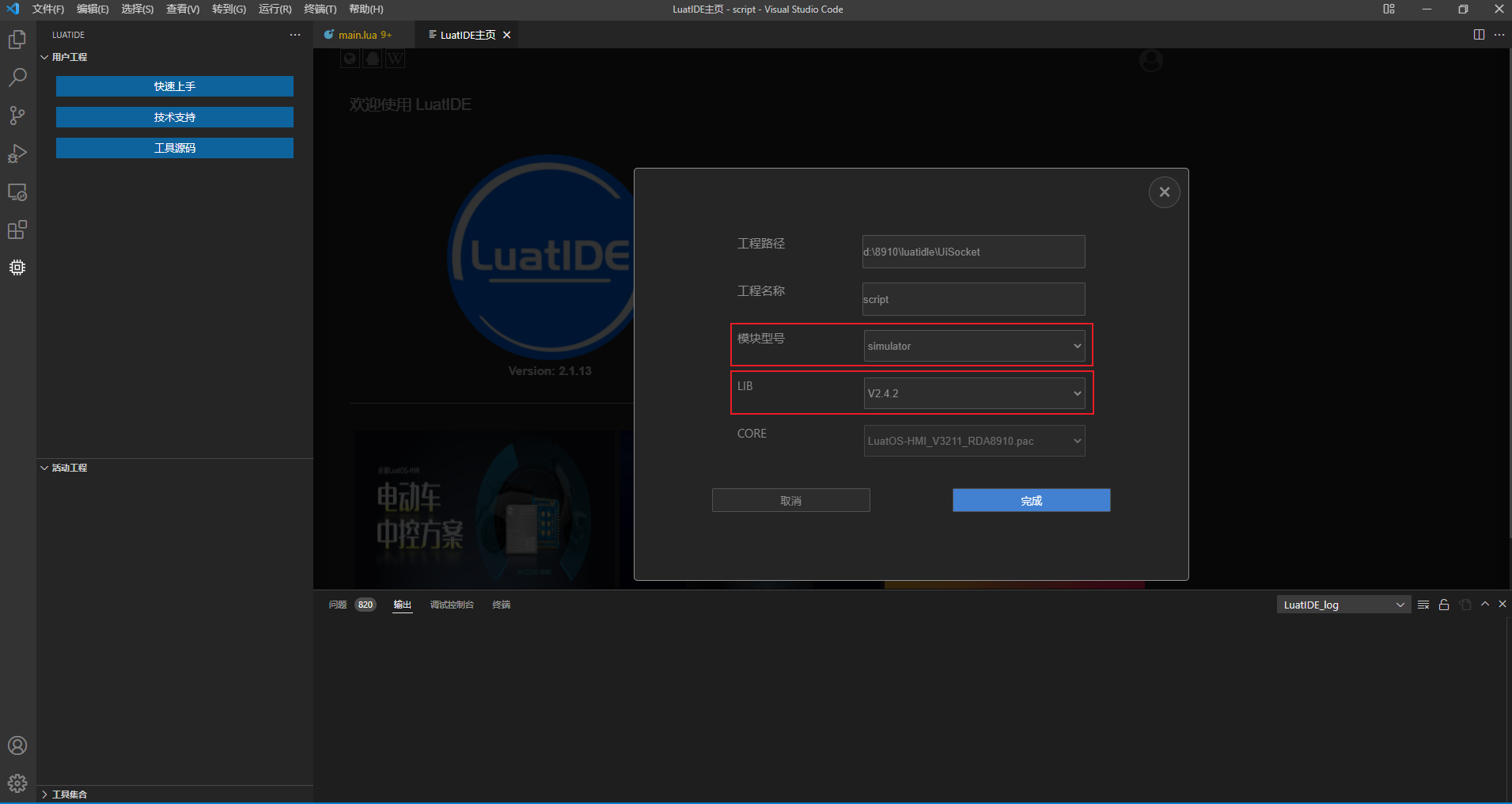Image resolution: width=1512 pixels, height=804 pixels.
Task: Click the 820 problems count badge
Action: [x=366, y=605]
